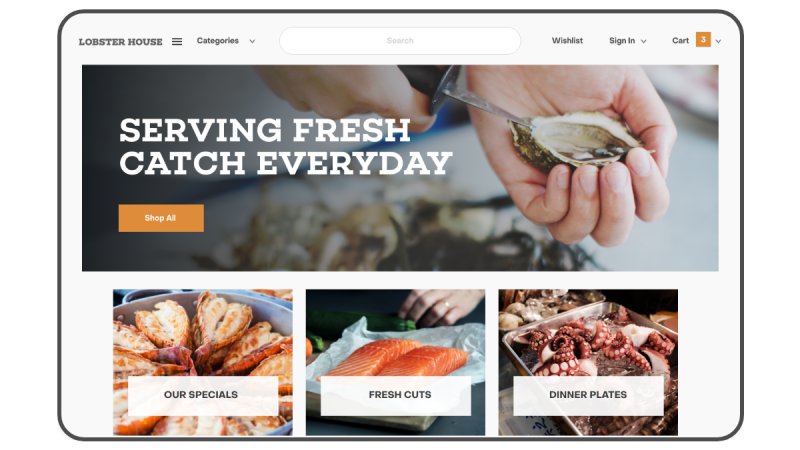Open the Categories menu
Image resolution: width=800 pixels, height=450 pixels.
tap(217, 41)
